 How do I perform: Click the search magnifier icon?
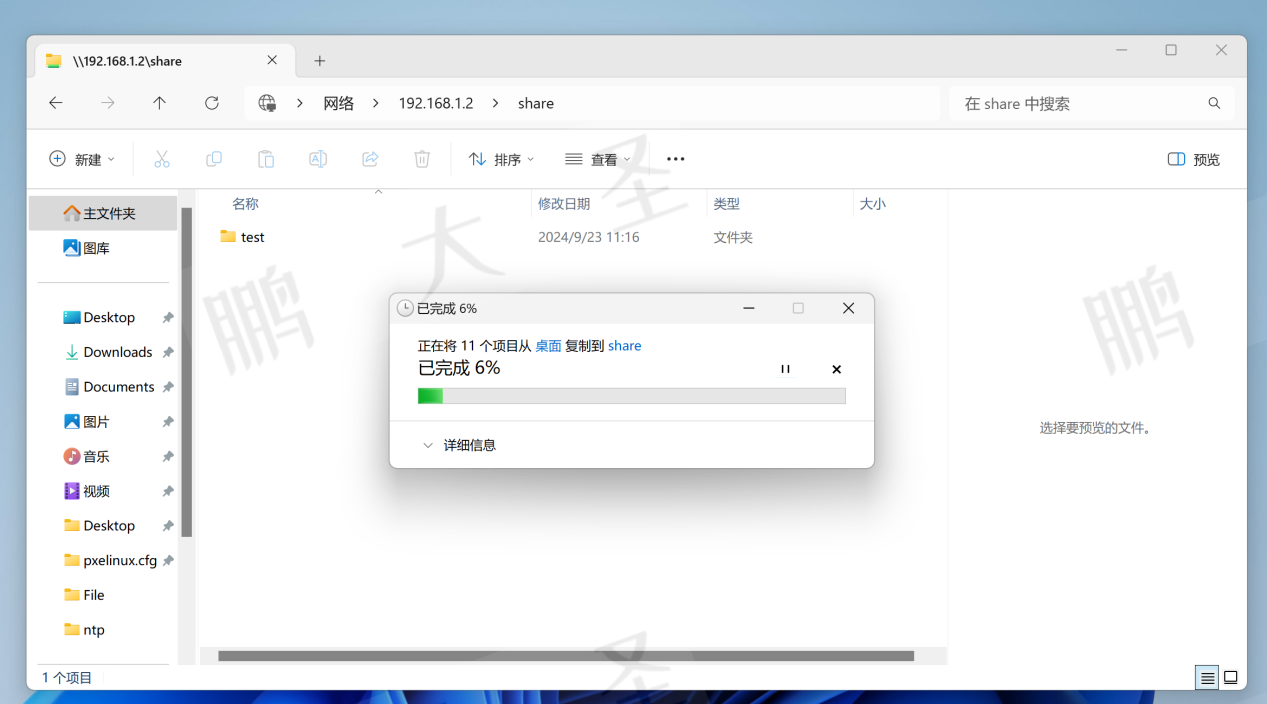(x=1214, y=103)
